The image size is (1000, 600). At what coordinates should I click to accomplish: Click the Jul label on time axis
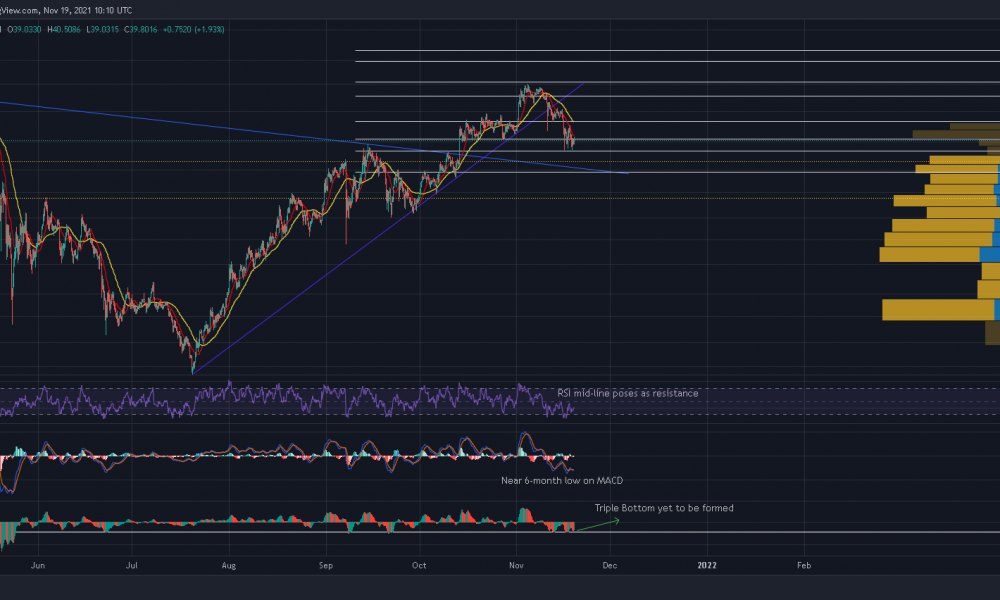[131, 566]
